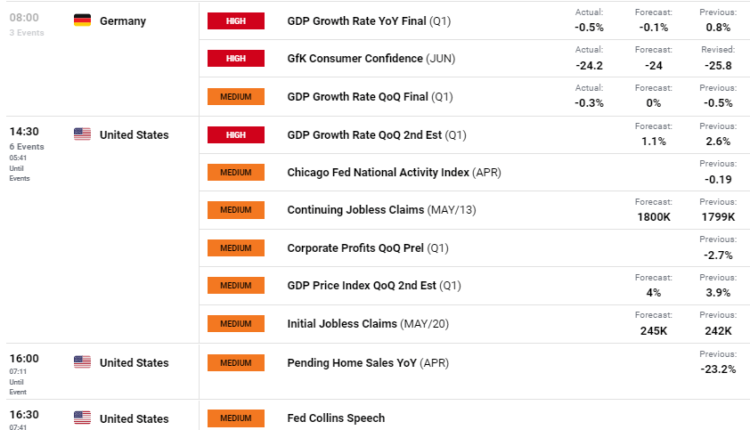Open Pending Home Sales YoY event
The height and width of the screenshot is (430, 750).
[x=350, y=362]
